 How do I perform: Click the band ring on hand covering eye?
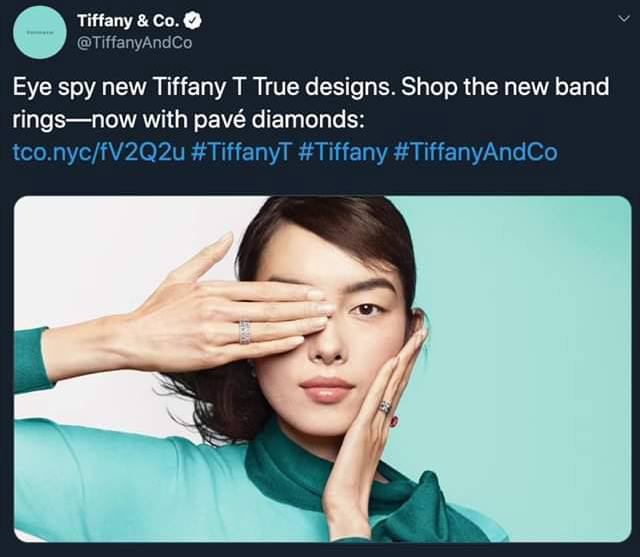point(244,332)
